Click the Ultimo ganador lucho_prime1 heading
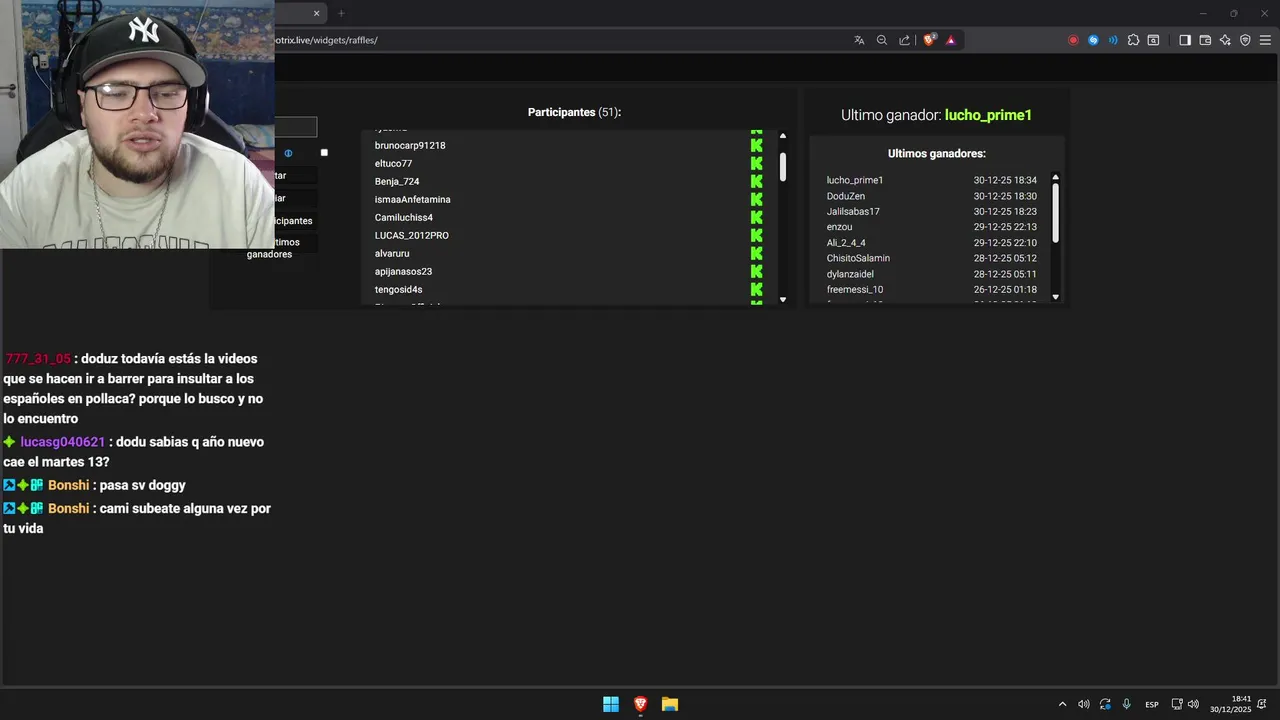 click(936, 115)
